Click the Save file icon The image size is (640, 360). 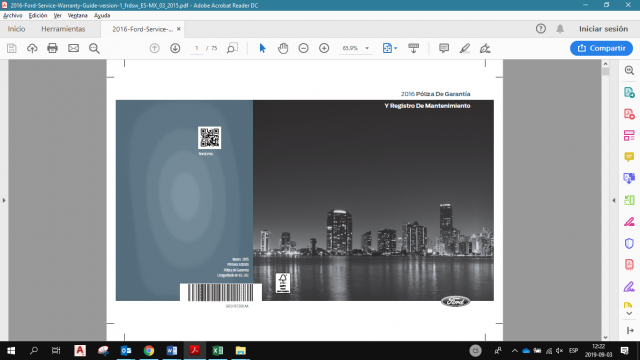pos(12,48)
